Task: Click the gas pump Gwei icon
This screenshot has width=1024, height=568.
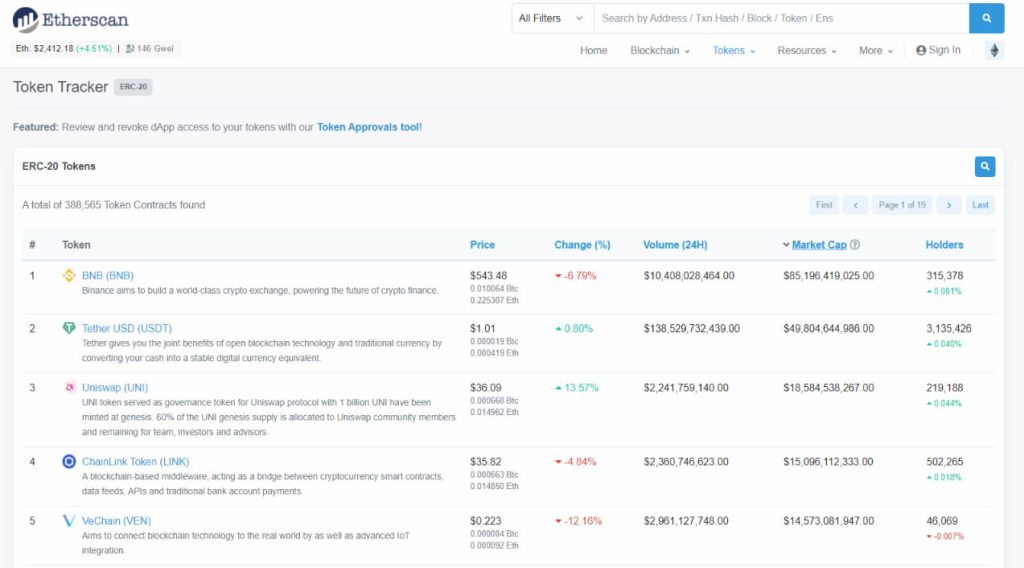Action: tap(130, 48)
